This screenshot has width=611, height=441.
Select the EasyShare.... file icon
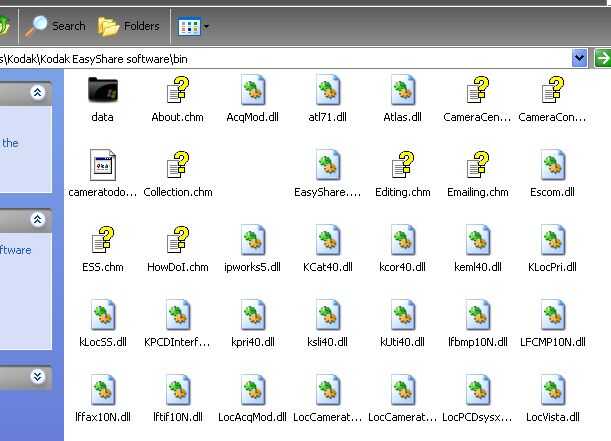point(328,165)
